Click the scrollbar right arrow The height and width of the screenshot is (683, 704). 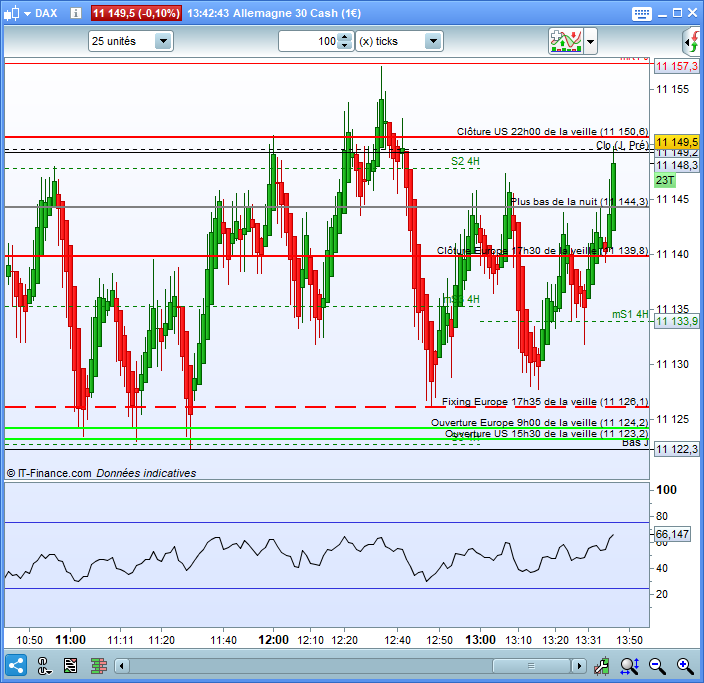point(579,665)
